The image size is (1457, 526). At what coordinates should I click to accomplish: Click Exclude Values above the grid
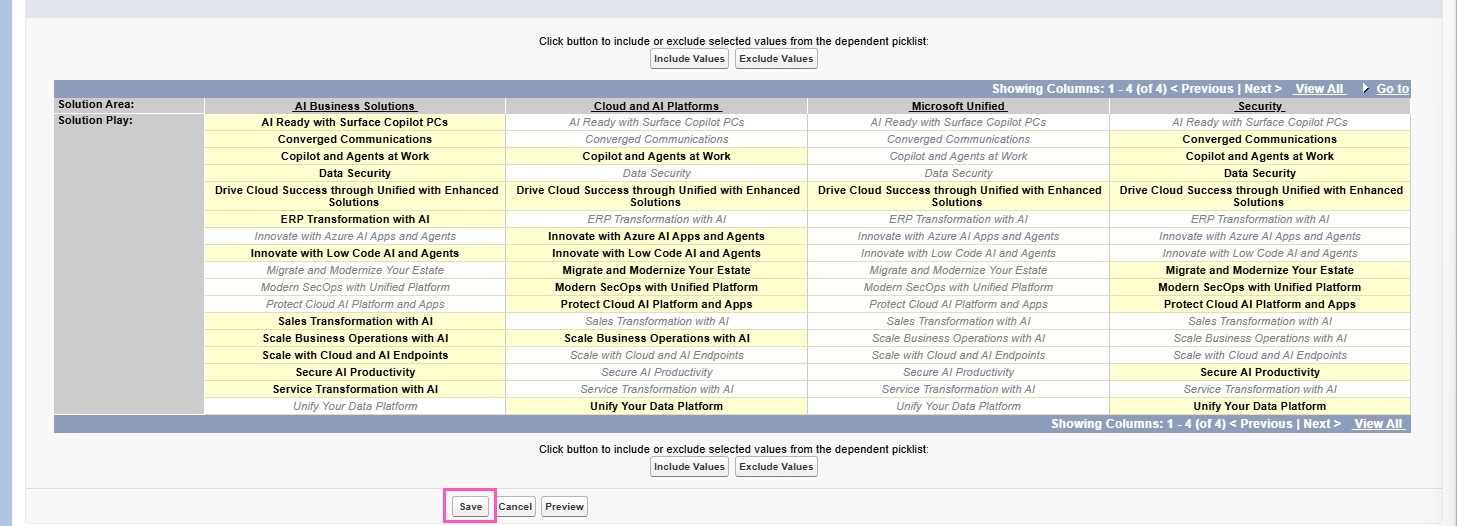tap(776, 59)
